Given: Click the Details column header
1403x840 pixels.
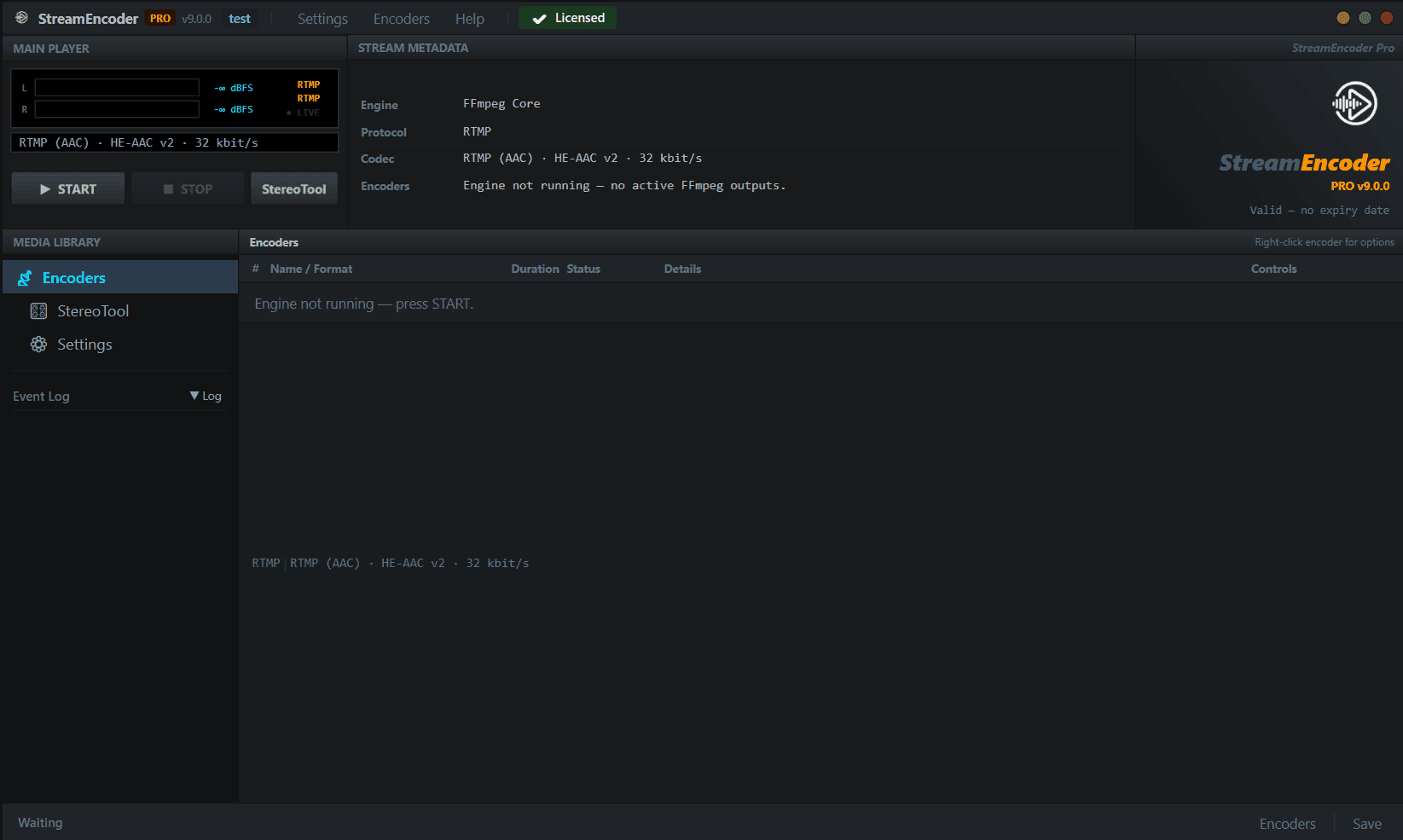Looking at the screenshot, I should point(682,269).
